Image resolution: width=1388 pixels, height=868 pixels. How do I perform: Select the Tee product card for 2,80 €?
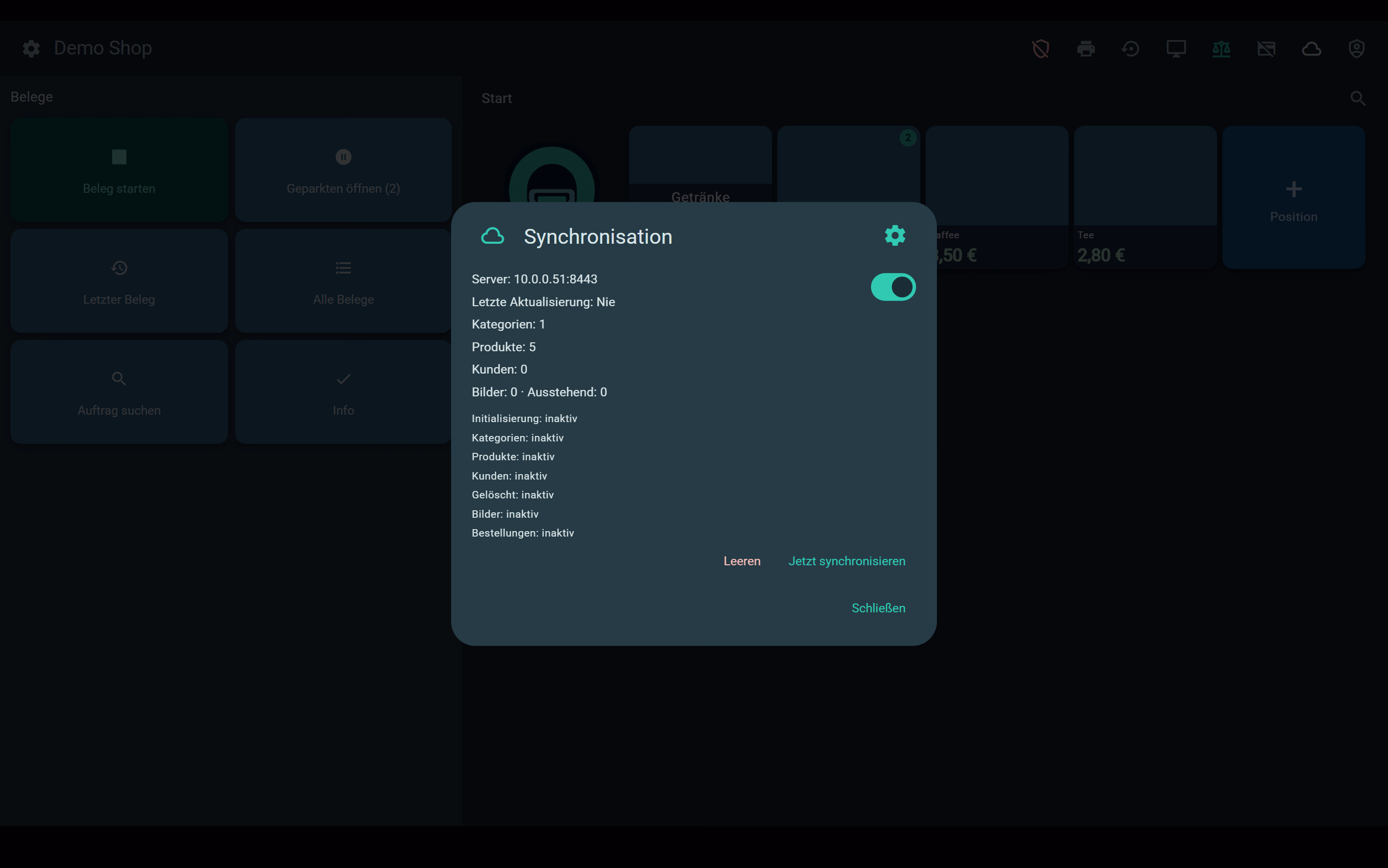[1145, 197]
